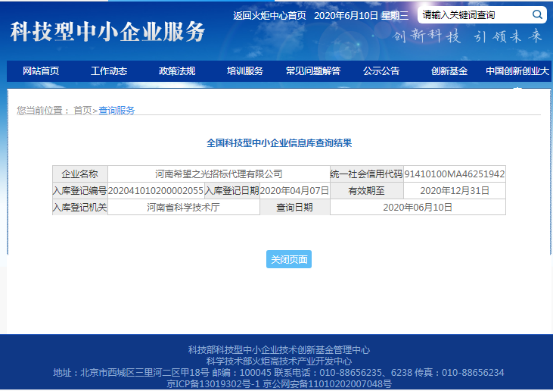The width and height of the screenshot is (554, 391).
Task: Select 政策法规 navigation item
Action: (x=177, y=71)
